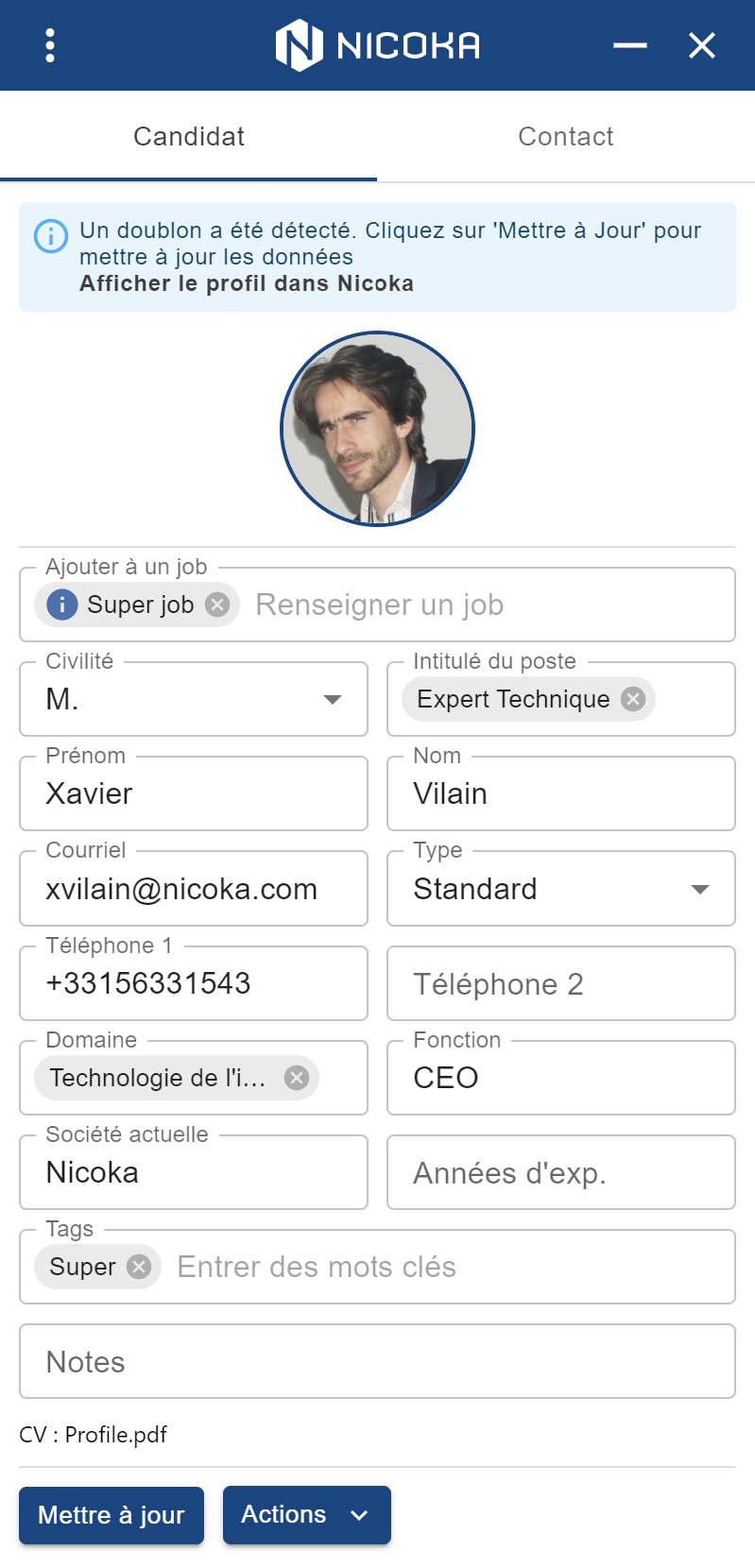Viewport: 755px width, 1568px height.
Task: Click into the Notes field
Action: 377,1361
